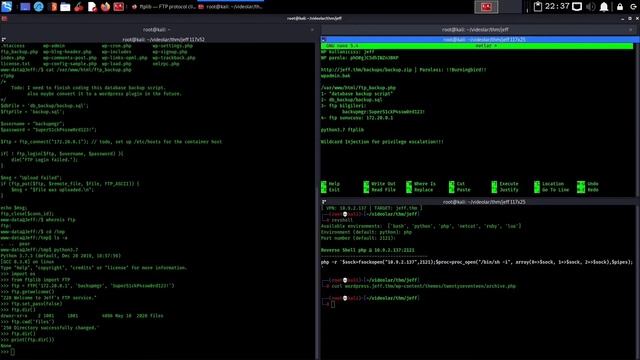Image resolution: width=640 pixels, height=360 pixels.
Task: Click nano Paste shortcut
Action: coord(460,190)
